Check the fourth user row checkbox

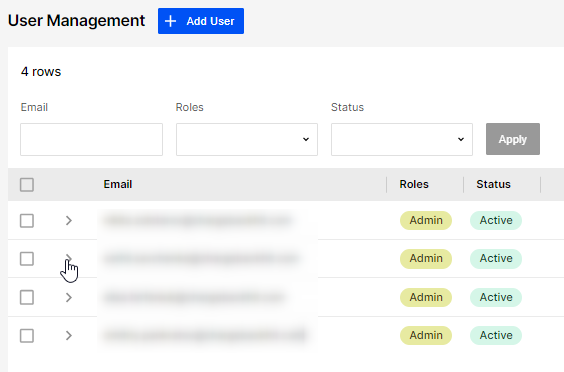tap(27, 336)
